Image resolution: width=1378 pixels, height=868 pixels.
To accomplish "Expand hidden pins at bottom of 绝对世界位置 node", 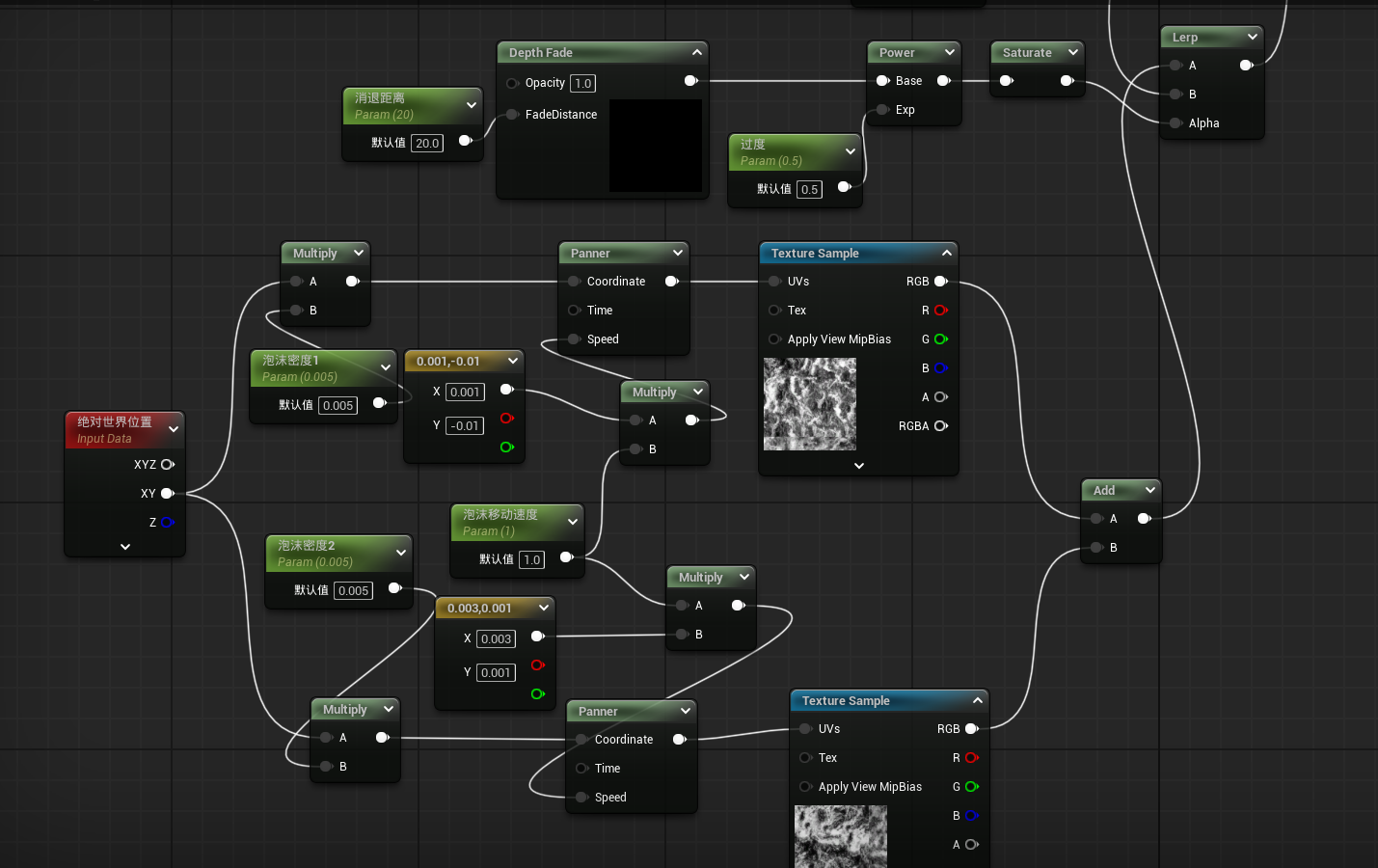I will point(125,547).
